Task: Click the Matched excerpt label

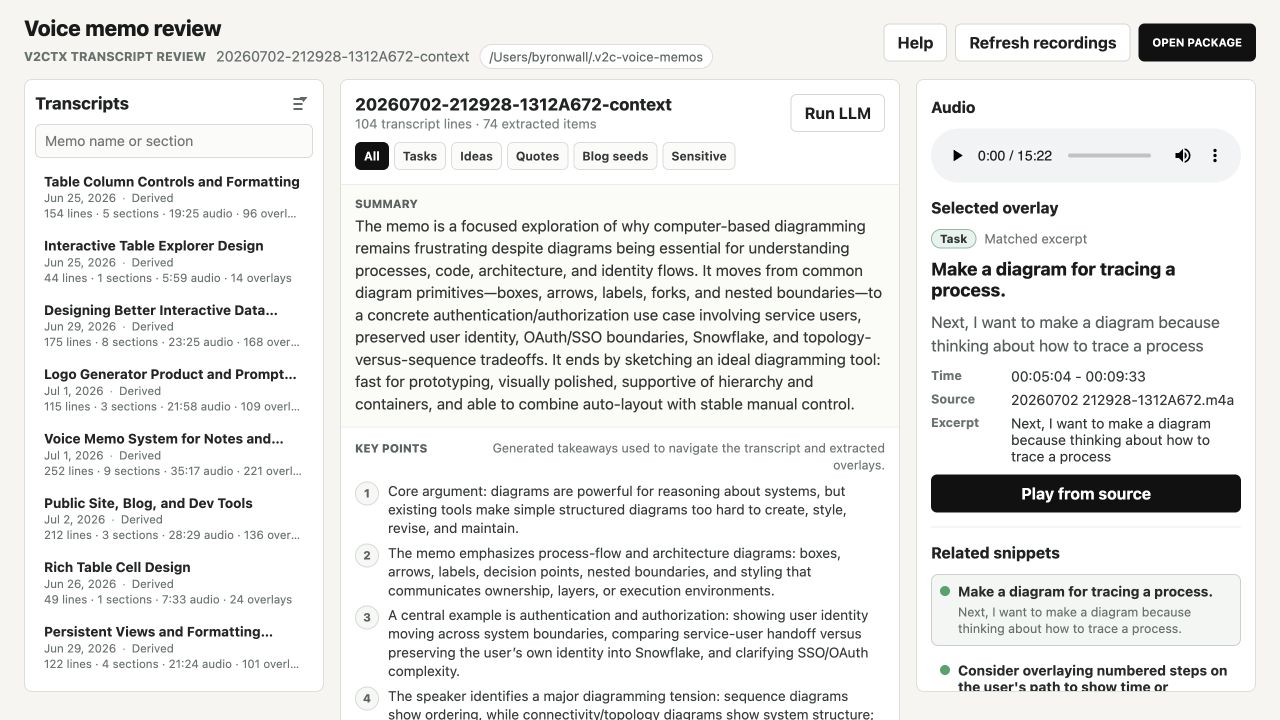Action: click(1035, 239)
